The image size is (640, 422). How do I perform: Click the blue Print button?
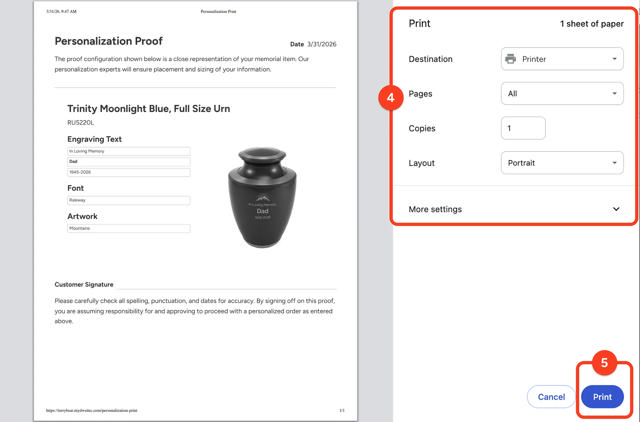point(602,397)
